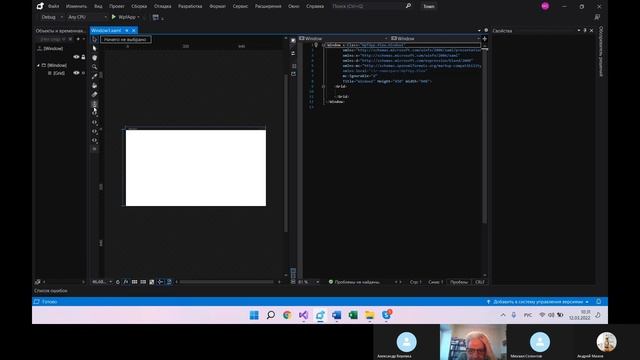Collapse the [Window] tree node
Viewport: 640px width, 360px height.
coord(38,65)
